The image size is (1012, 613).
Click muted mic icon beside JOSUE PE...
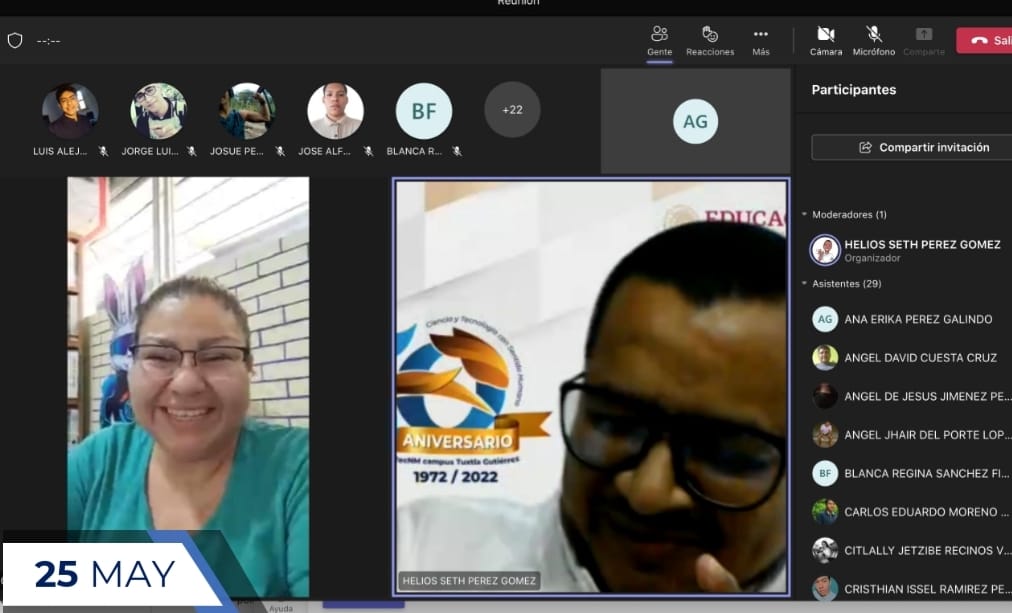coord(279,151)
